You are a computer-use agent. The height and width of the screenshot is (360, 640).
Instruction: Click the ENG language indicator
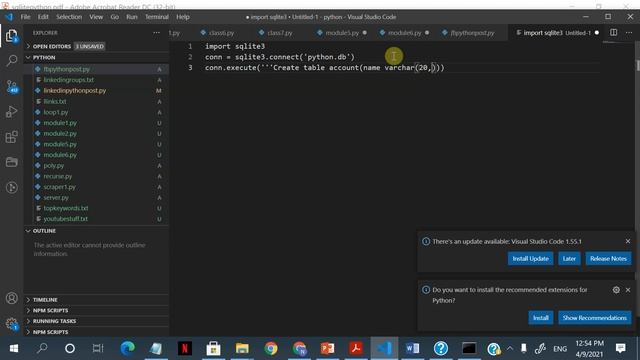coord(560,349)
